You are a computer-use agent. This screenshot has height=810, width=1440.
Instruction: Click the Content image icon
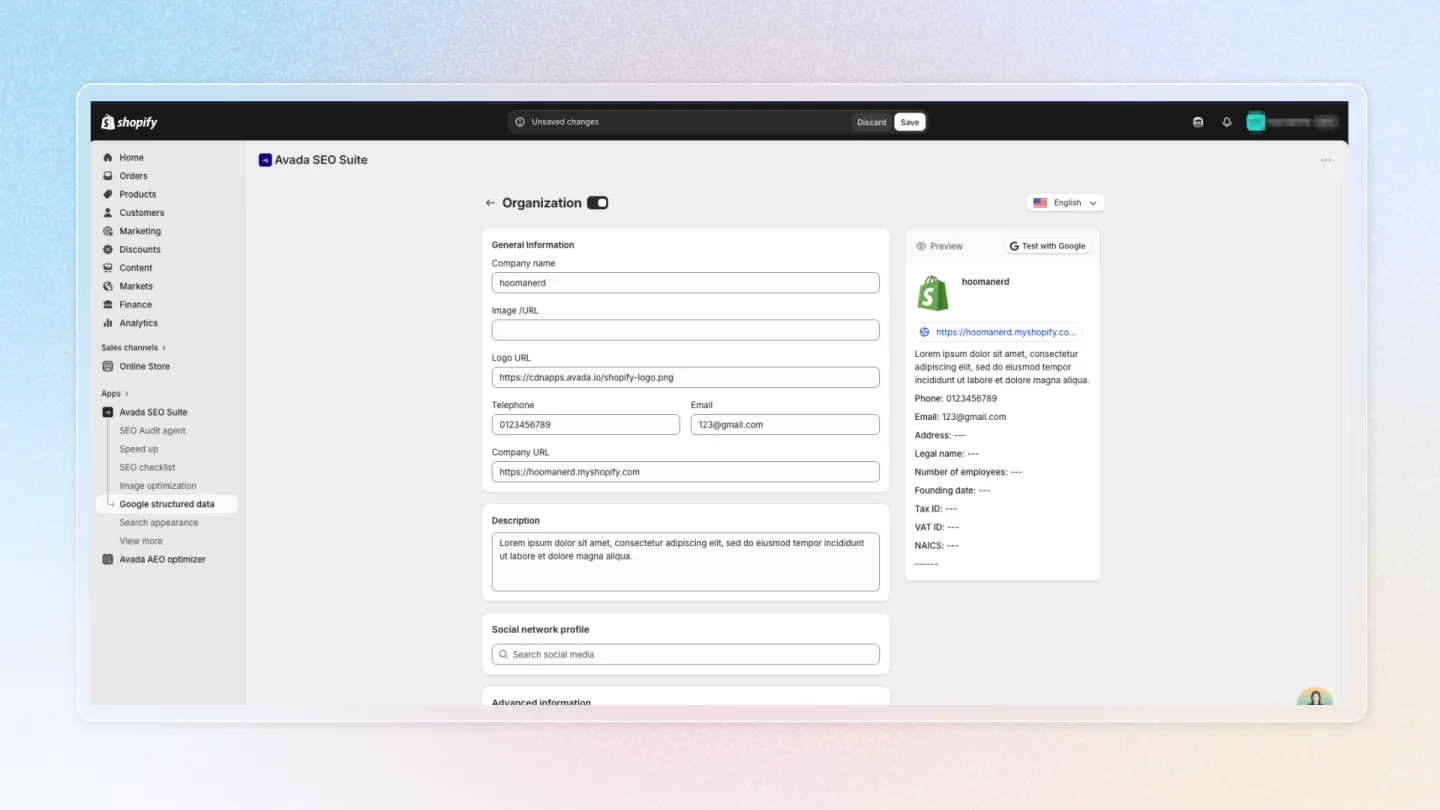pos(108,268)
